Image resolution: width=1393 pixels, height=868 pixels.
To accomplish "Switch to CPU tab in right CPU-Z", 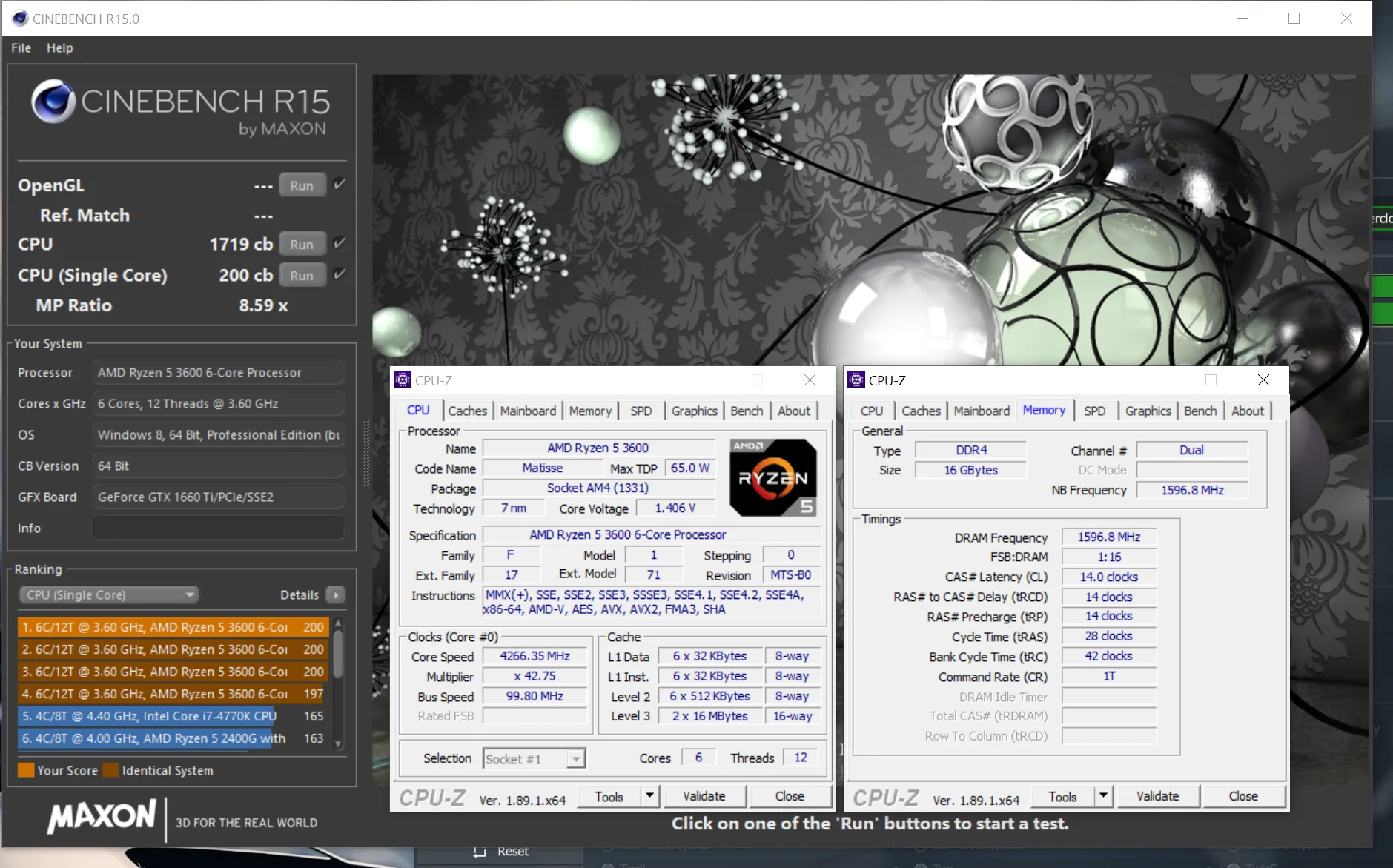I will [872, 411].
